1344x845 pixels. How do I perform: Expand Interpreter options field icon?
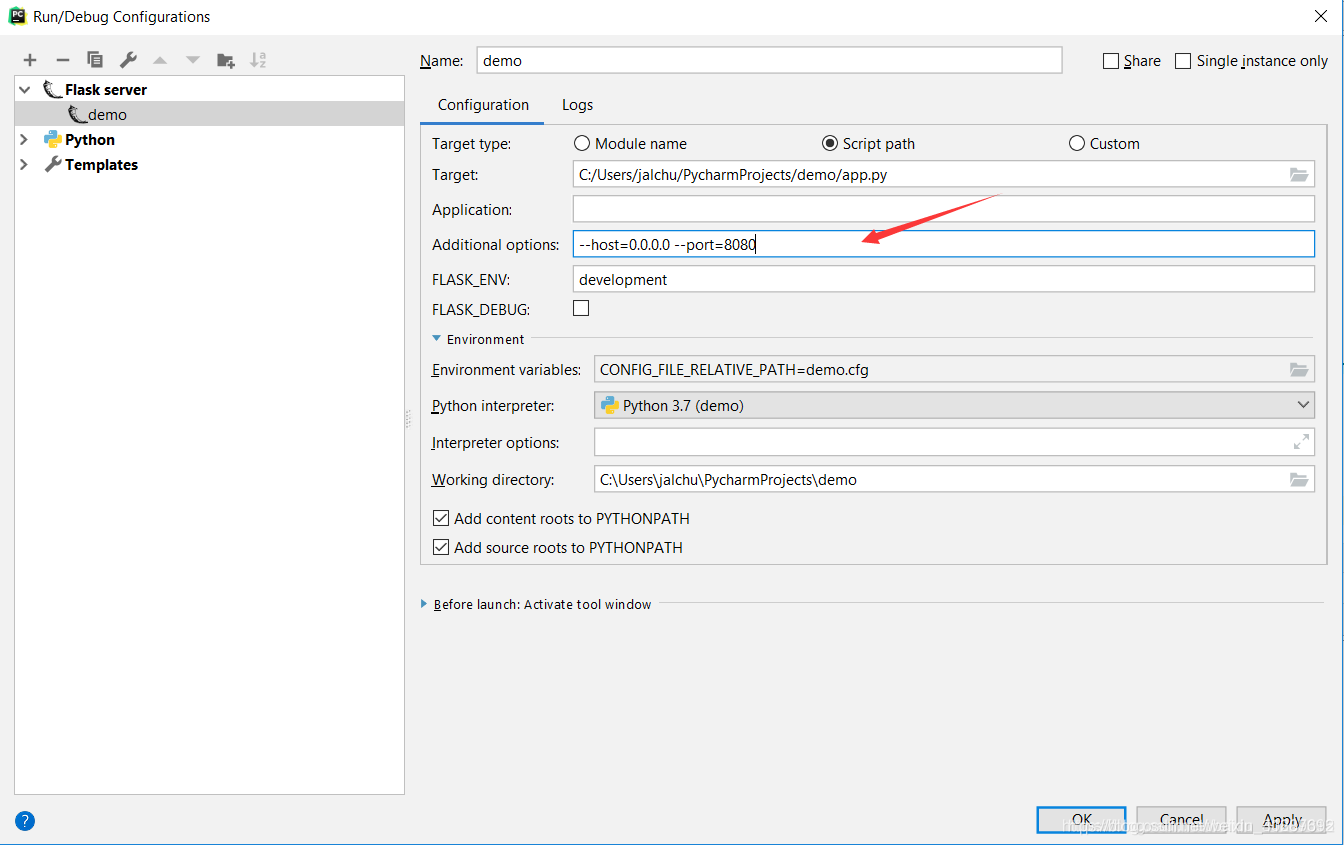[x=1301, y=442]
